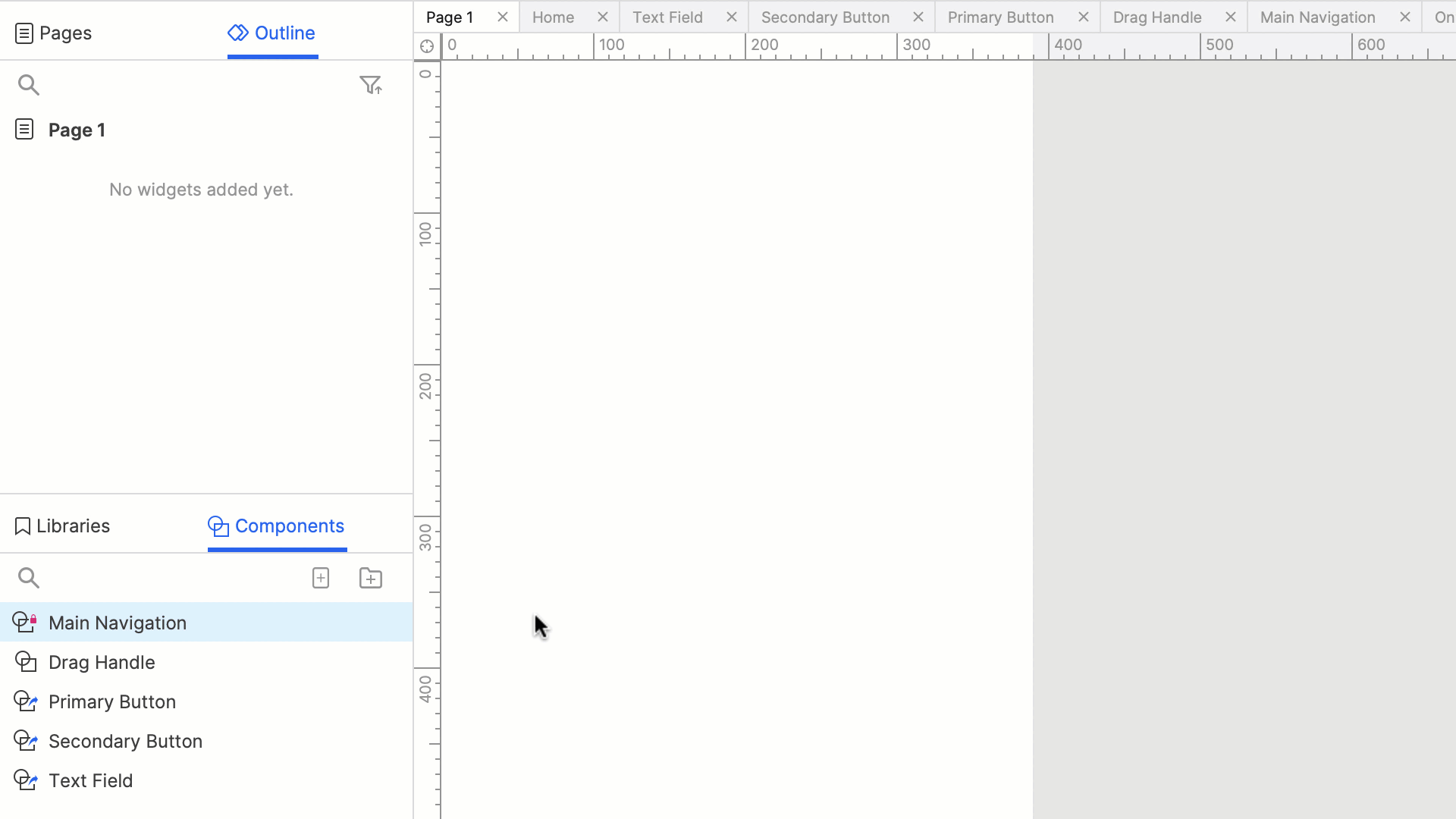Click the Main Navigation component icon

point(25,623)
